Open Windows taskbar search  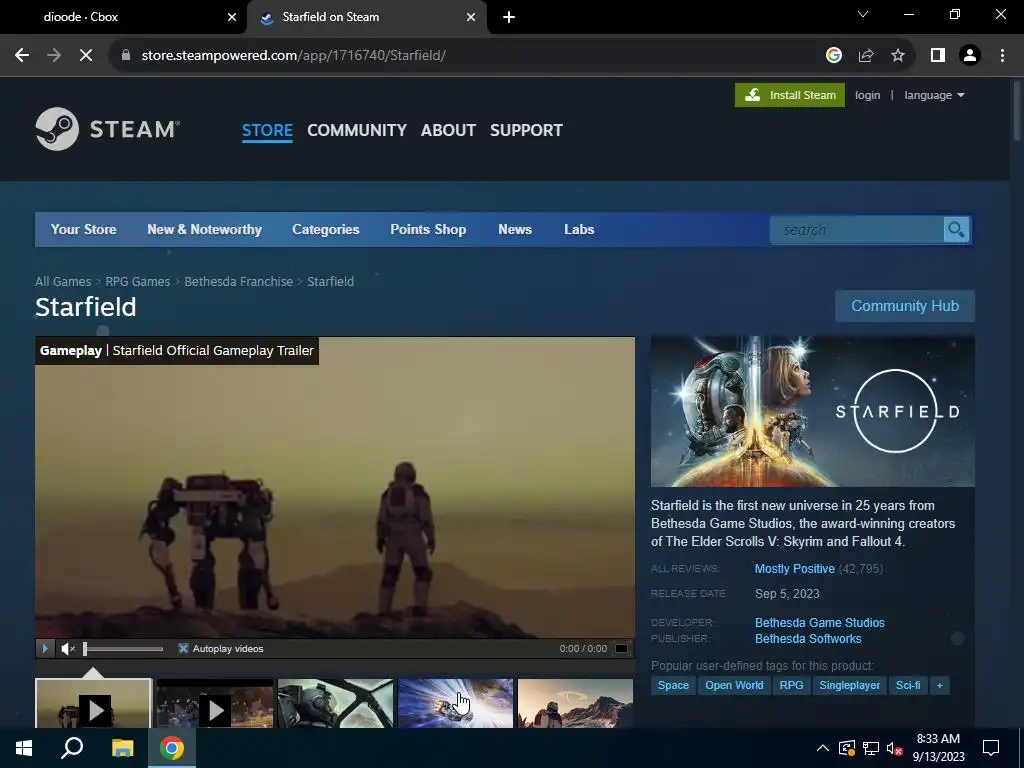72,748
